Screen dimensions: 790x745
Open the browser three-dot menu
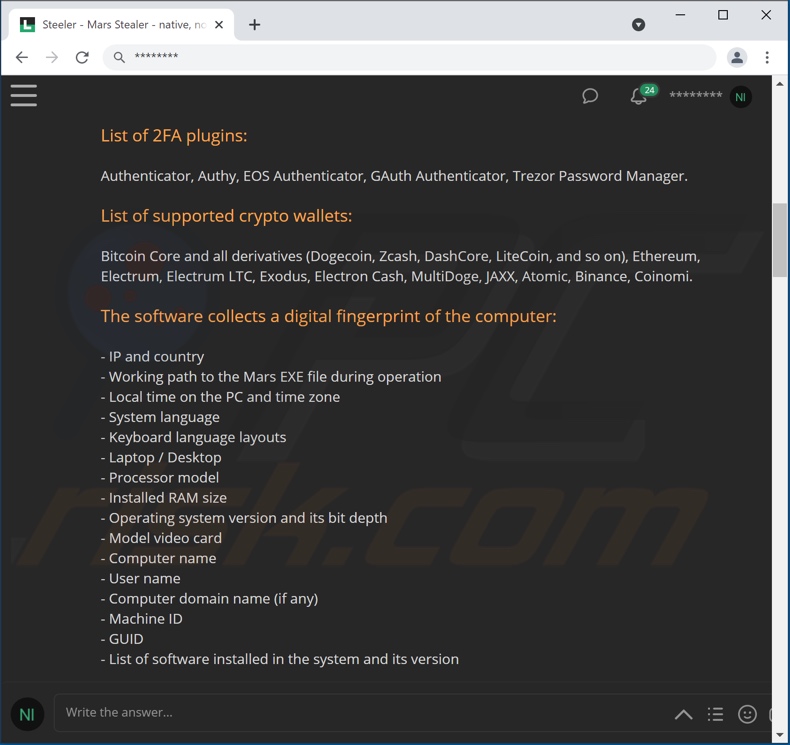coord(767,57)
